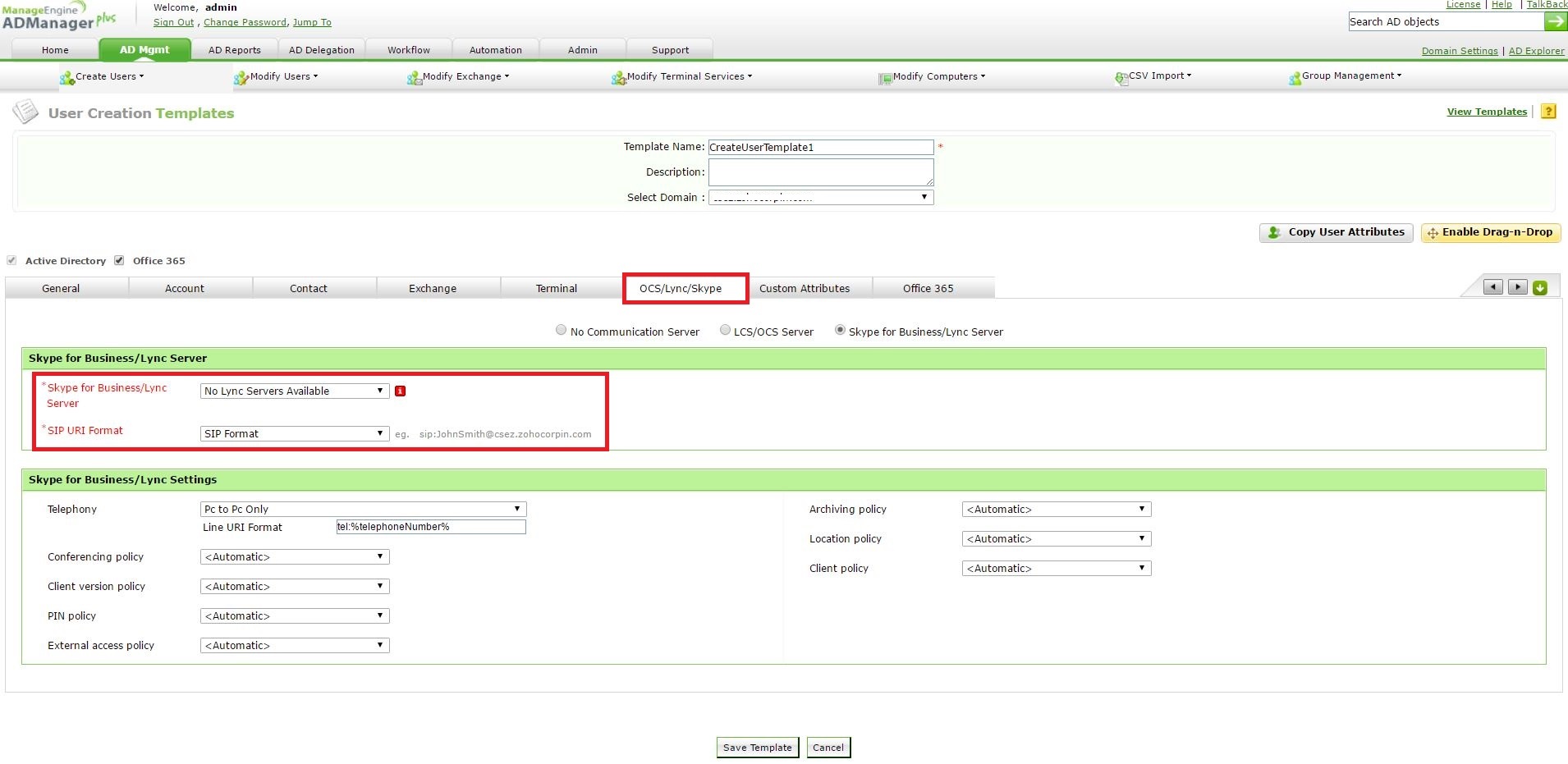1568x764 pixels.
Task: Expand the Client policy dropdown
Action: 1057,569
